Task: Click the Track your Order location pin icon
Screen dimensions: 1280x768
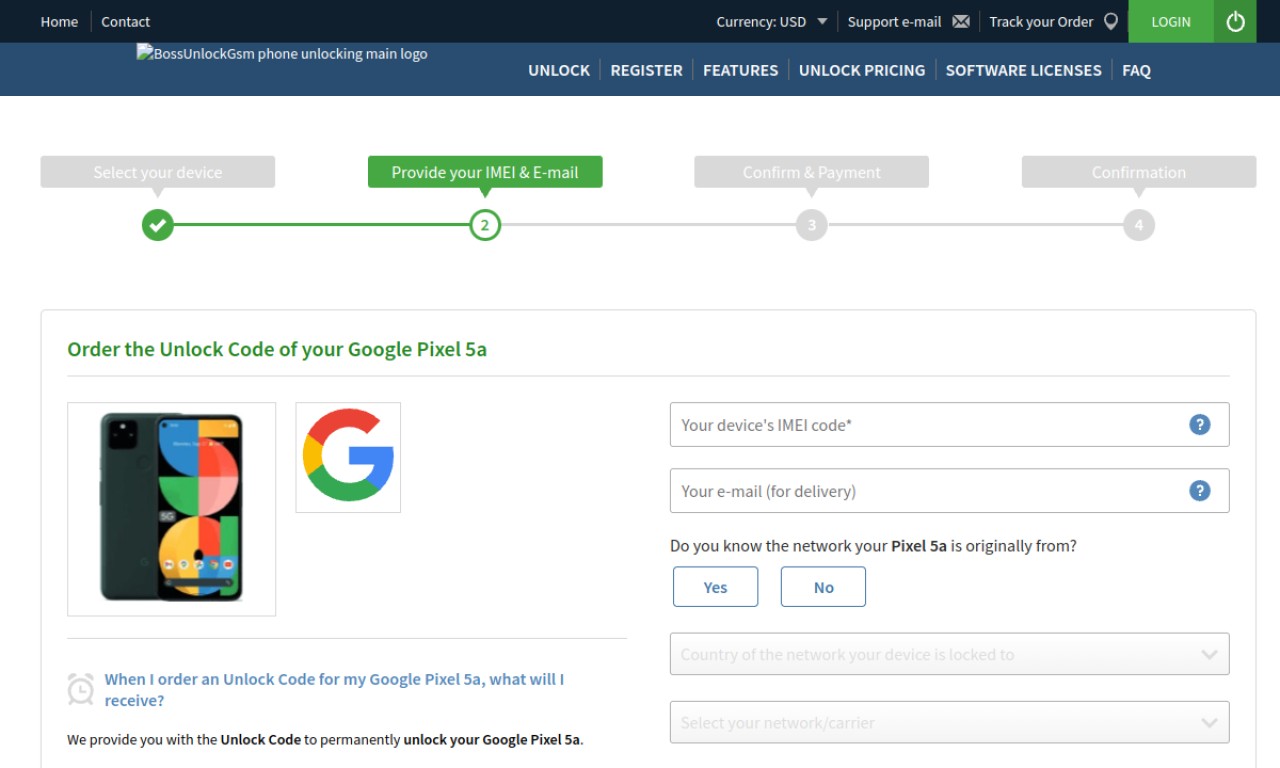Action: point(1111,21)
